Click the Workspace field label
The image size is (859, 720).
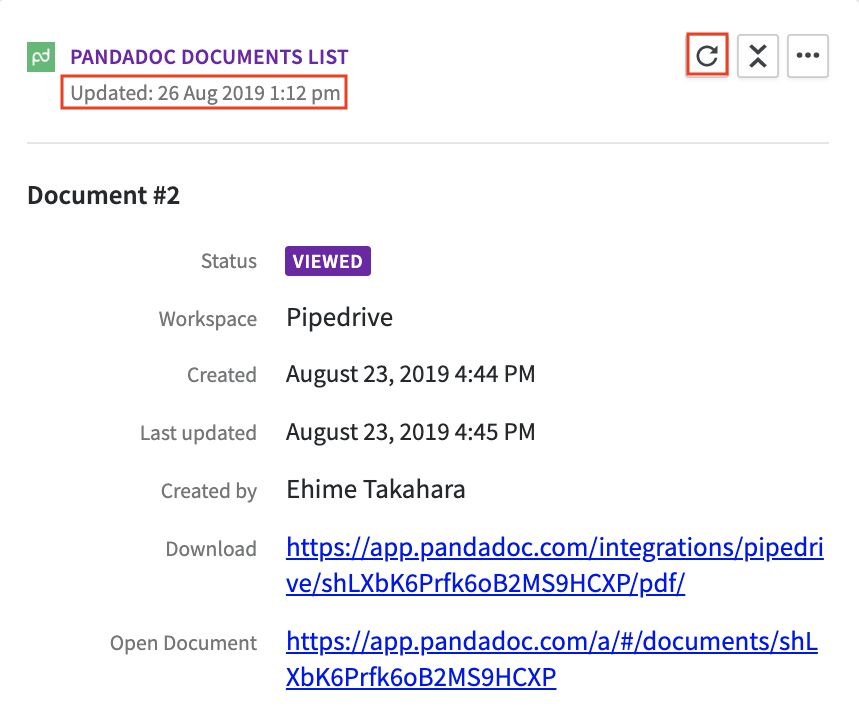coord(207,319)
